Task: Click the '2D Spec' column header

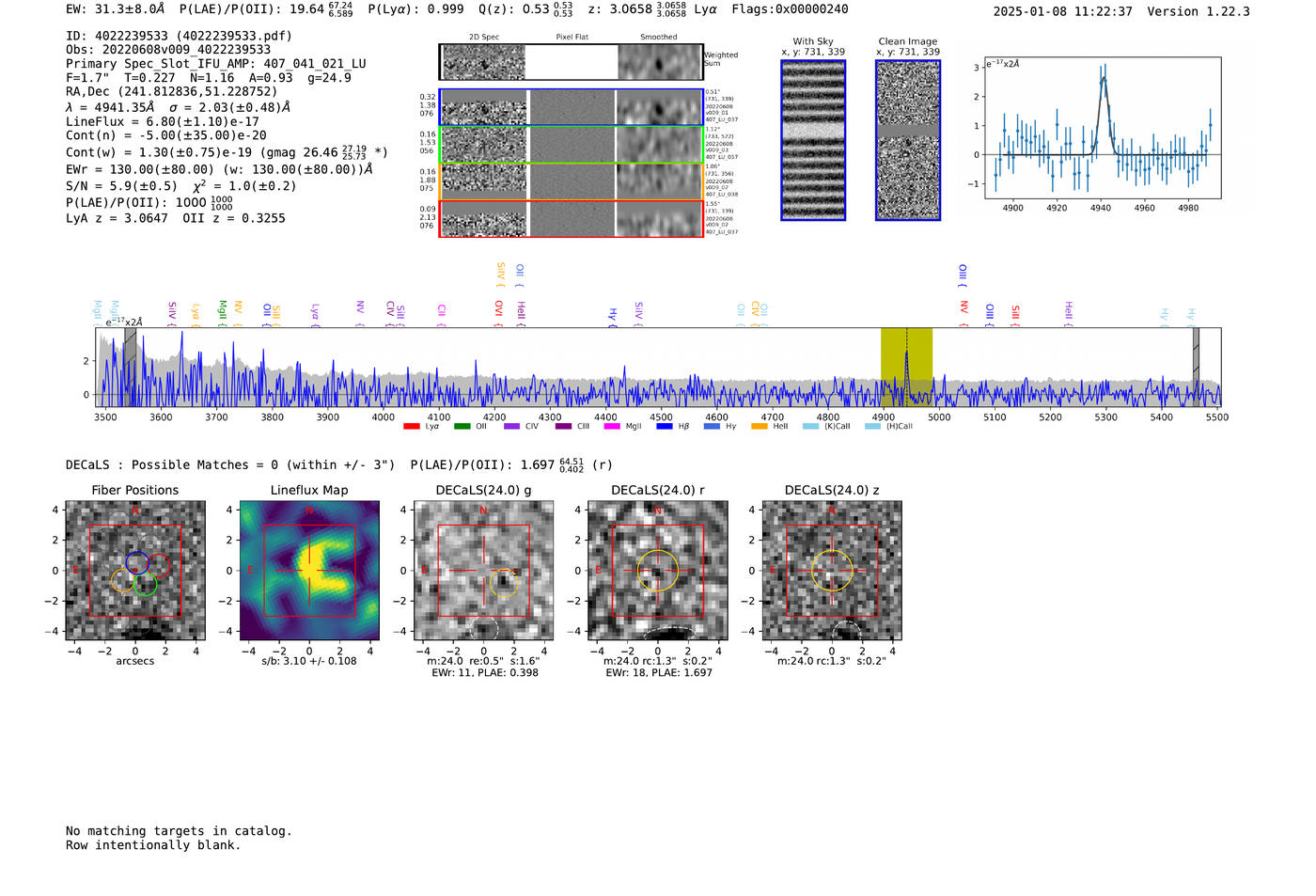Action: [484, 38]
